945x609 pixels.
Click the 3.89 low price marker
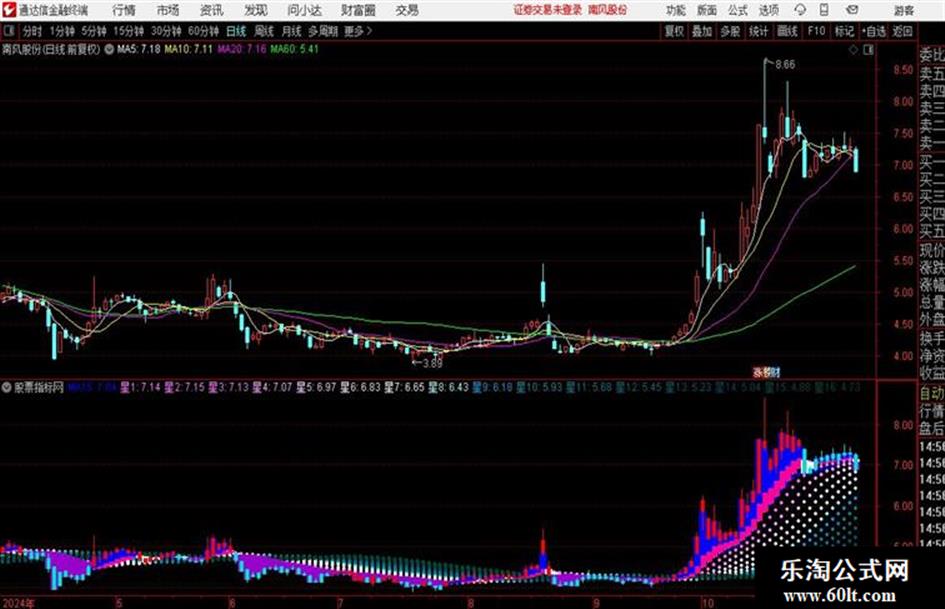coord(432,363)
